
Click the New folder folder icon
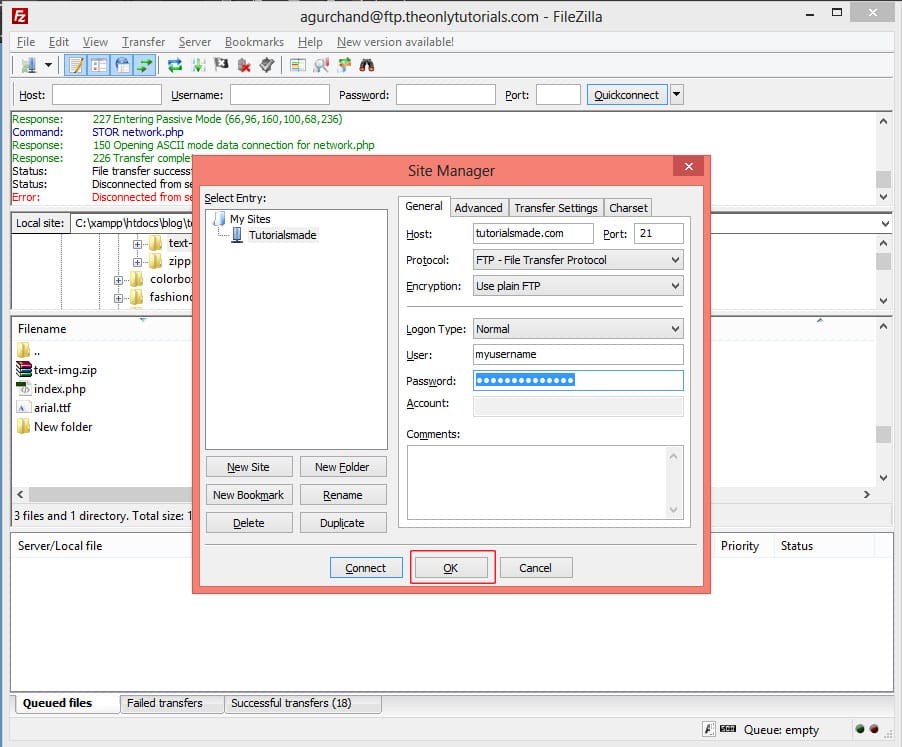tap(24, 426)
